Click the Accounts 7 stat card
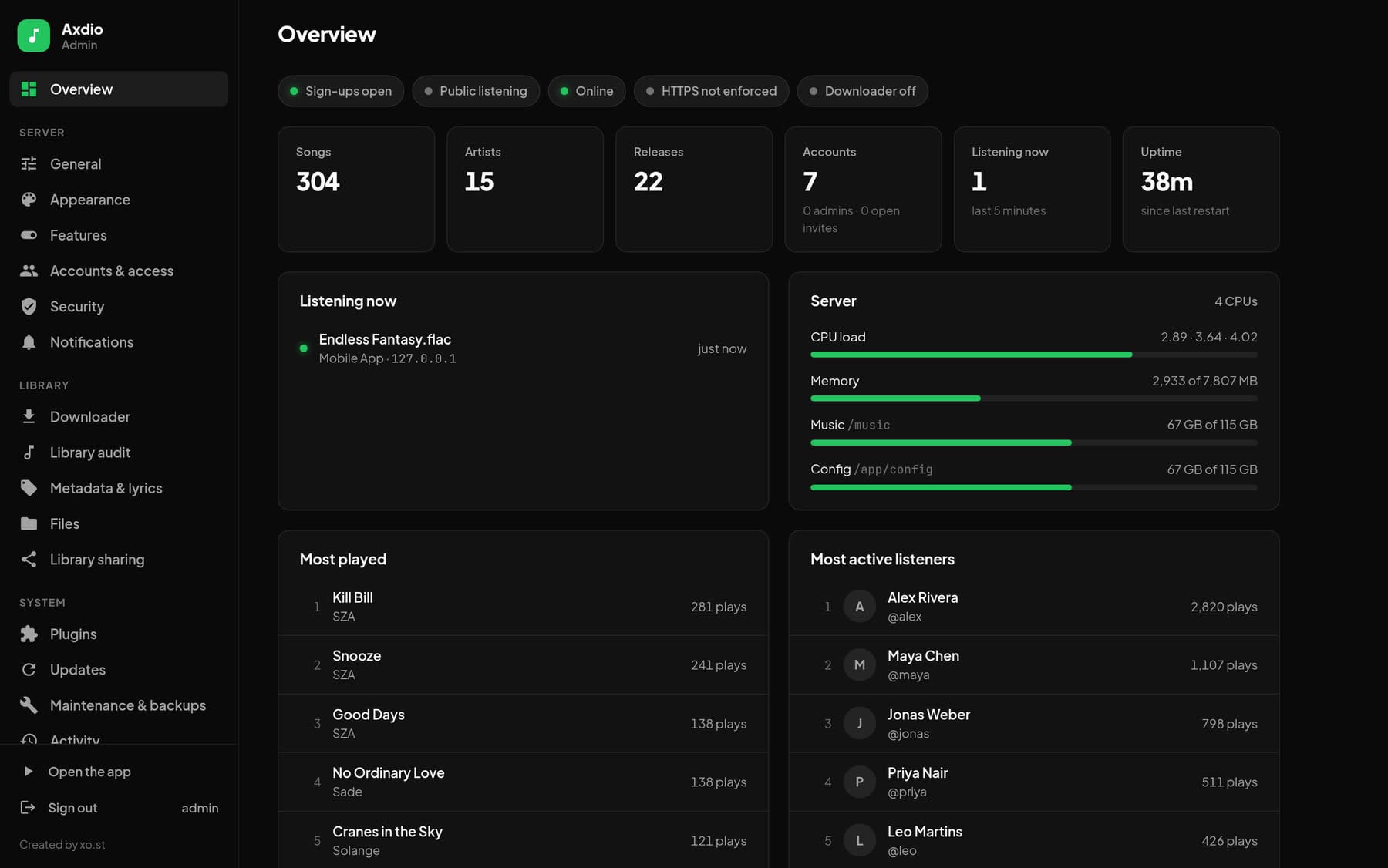The height and width of the screenshot is (868, 1388). click(863, 189)
